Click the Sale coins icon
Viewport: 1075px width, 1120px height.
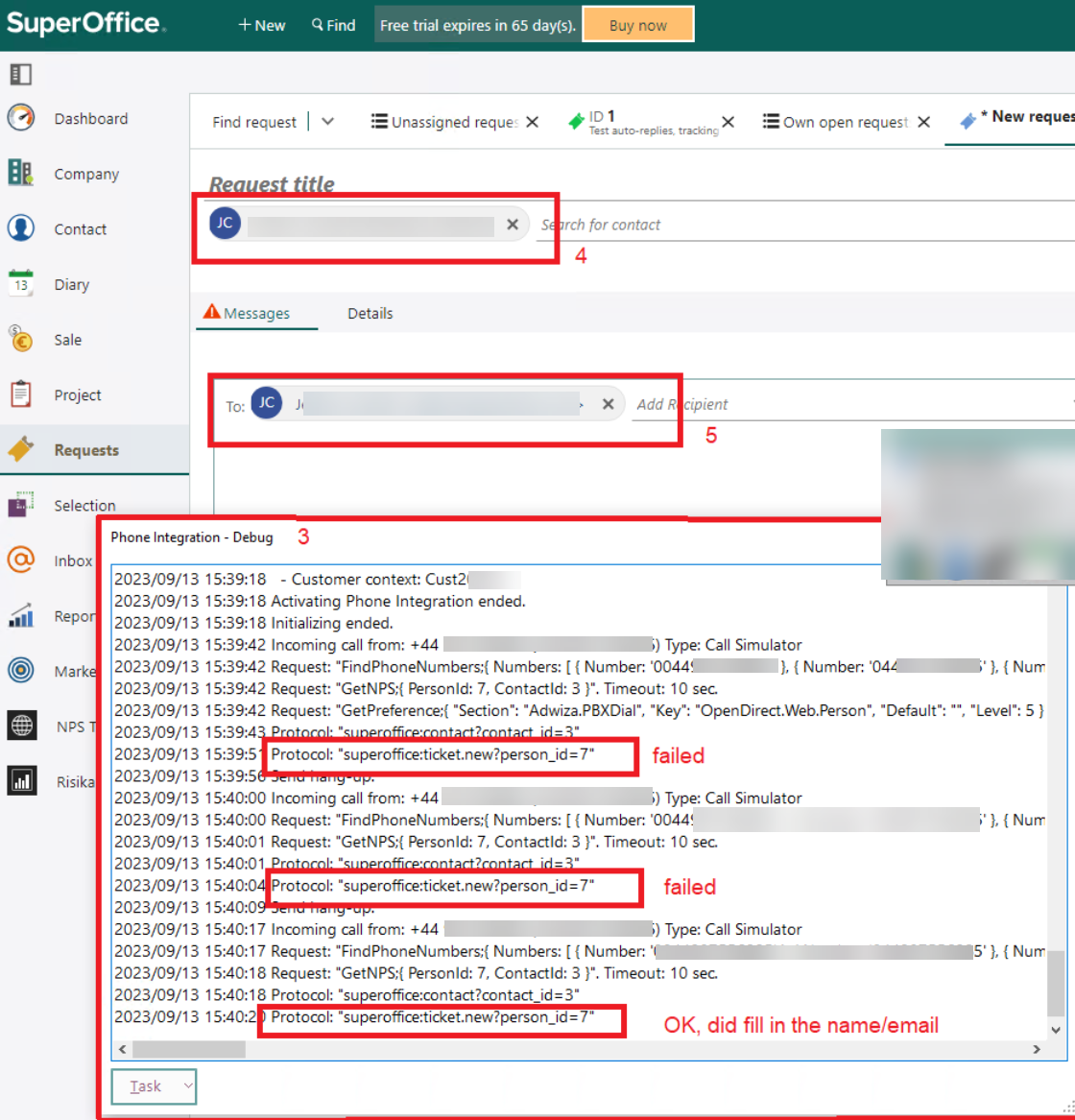pyautogui.click(x=21, y=340)
